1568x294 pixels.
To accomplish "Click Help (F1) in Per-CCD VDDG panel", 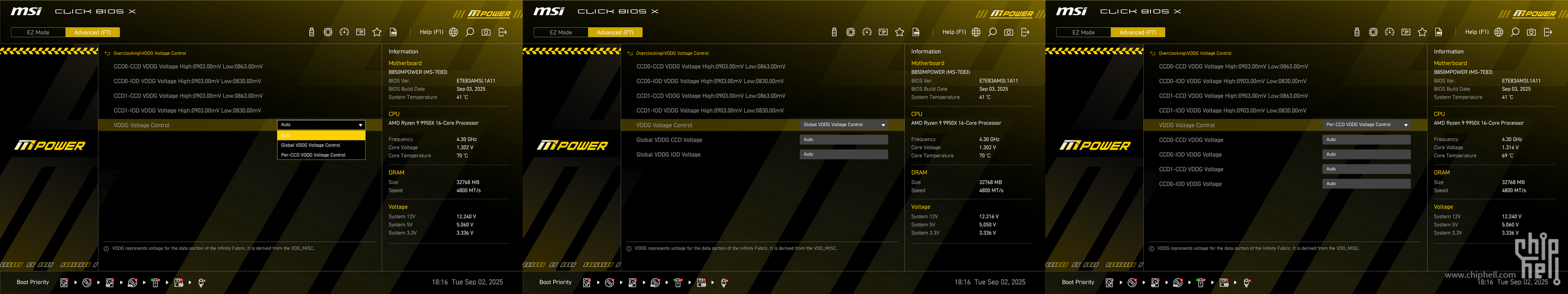I will tap(1477, 32).
